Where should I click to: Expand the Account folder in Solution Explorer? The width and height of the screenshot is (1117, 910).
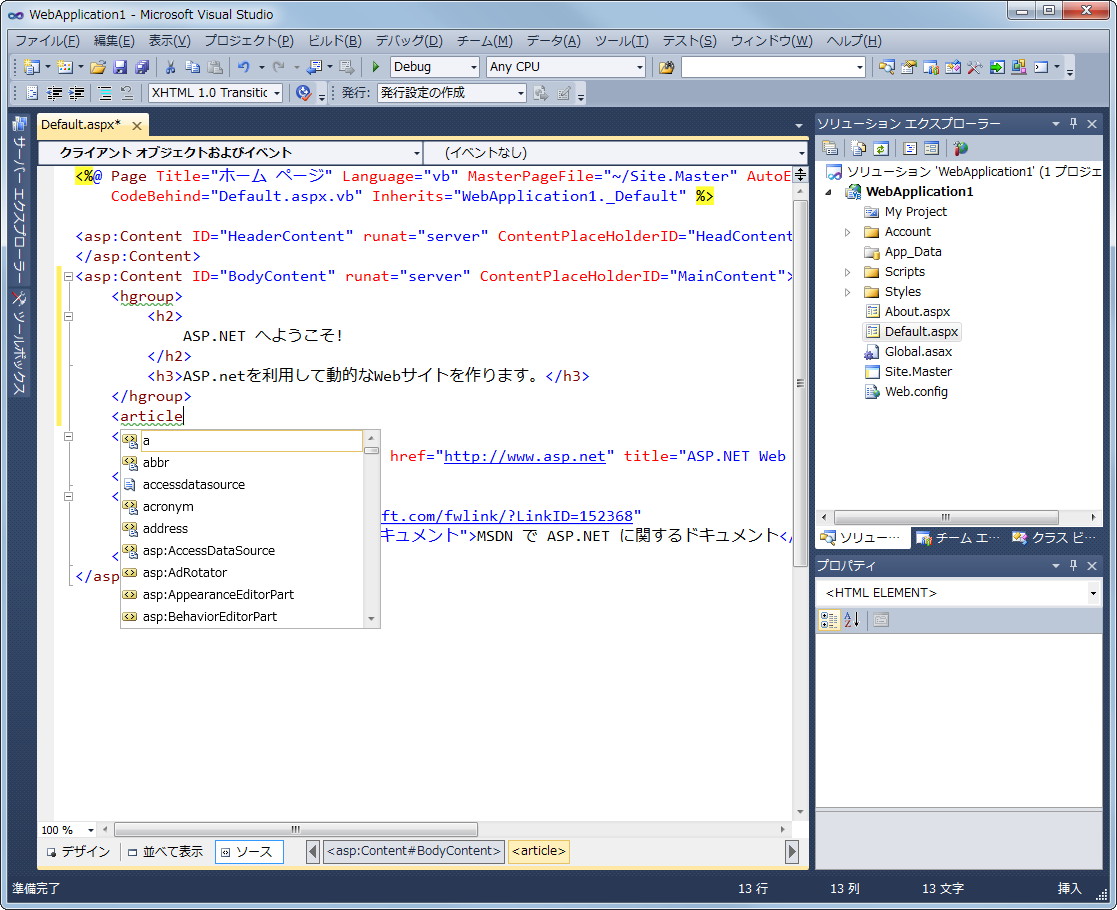tap(846, 231)
